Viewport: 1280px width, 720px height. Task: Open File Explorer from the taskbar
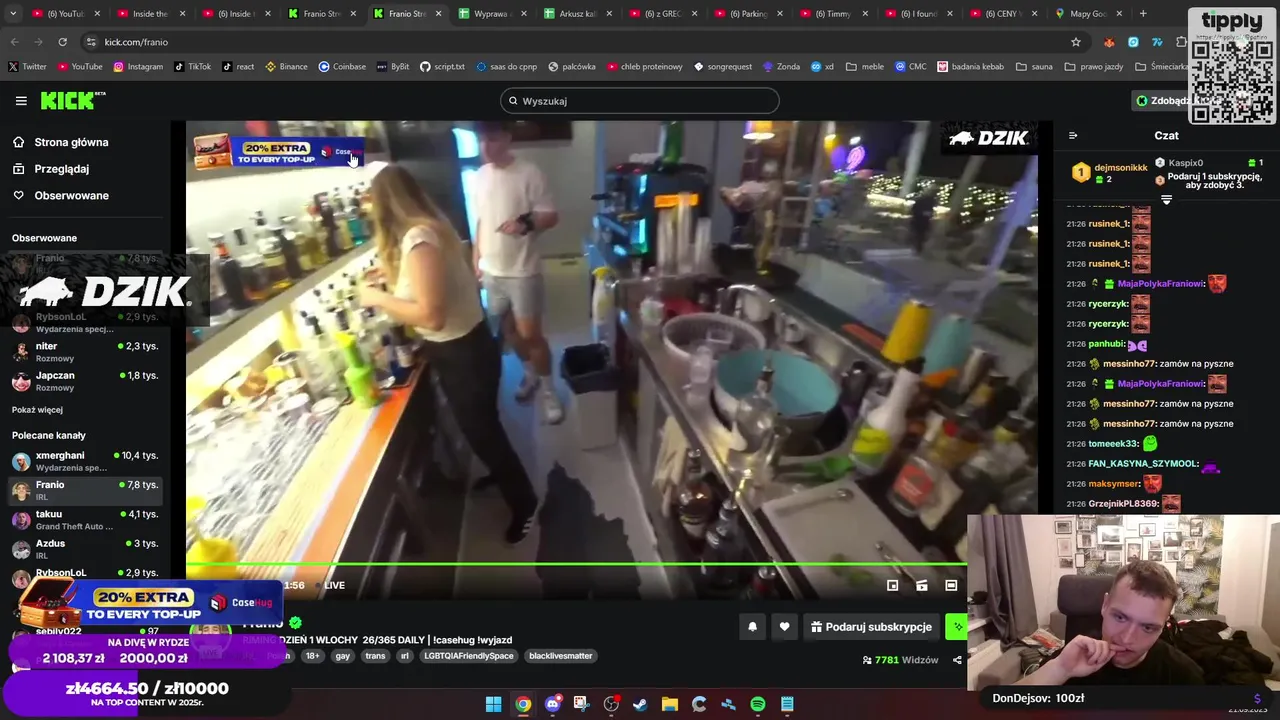point(670,704)
